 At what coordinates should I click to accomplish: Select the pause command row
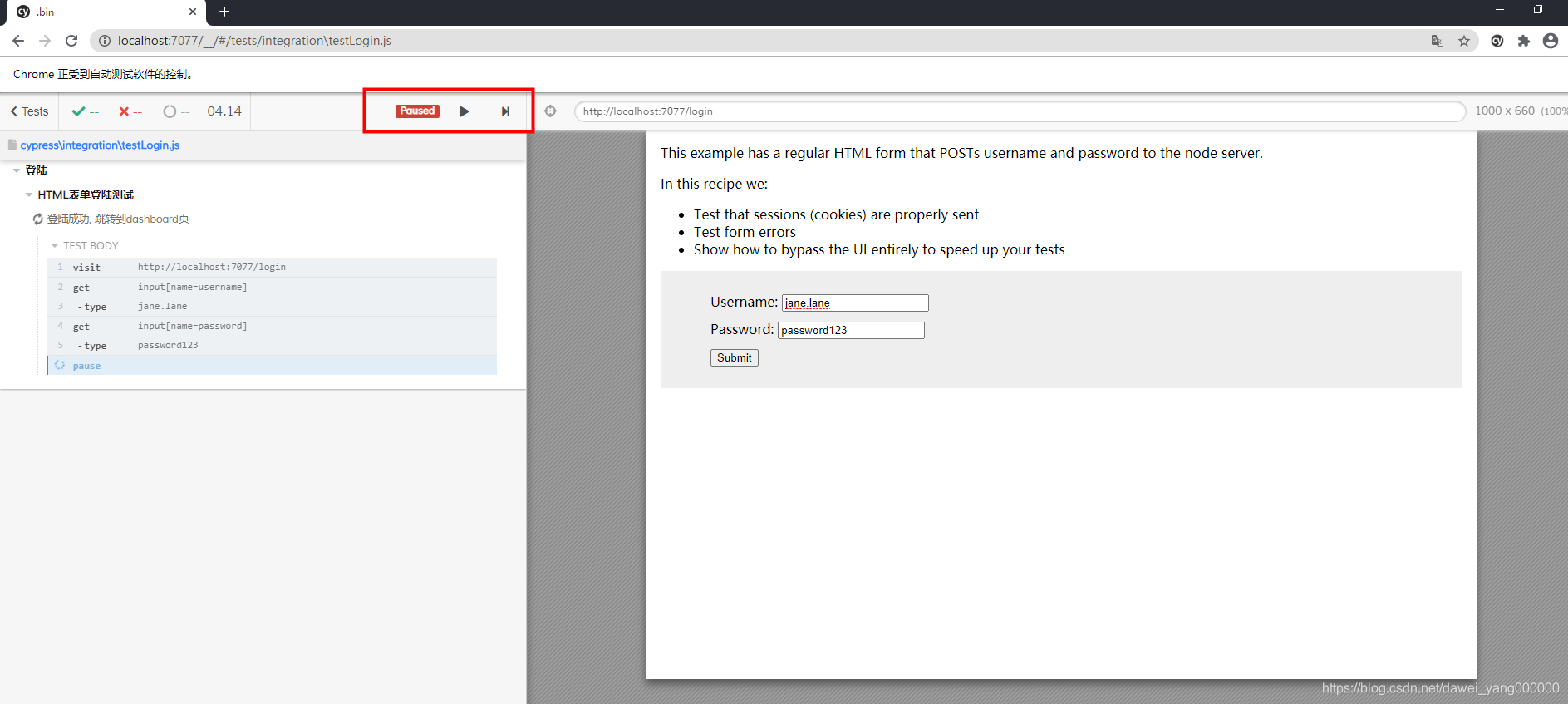click(x=272, y=365)
